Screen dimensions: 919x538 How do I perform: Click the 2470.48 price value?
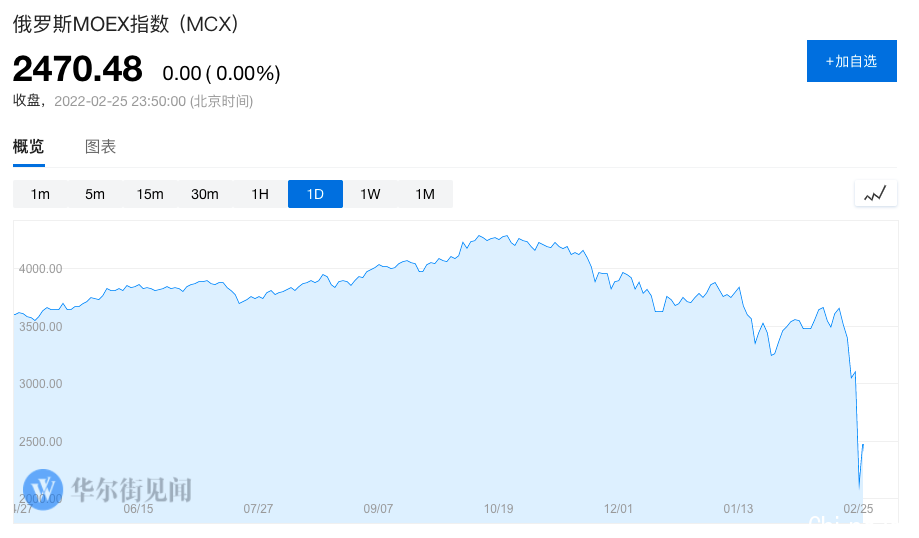pos(77,69)
